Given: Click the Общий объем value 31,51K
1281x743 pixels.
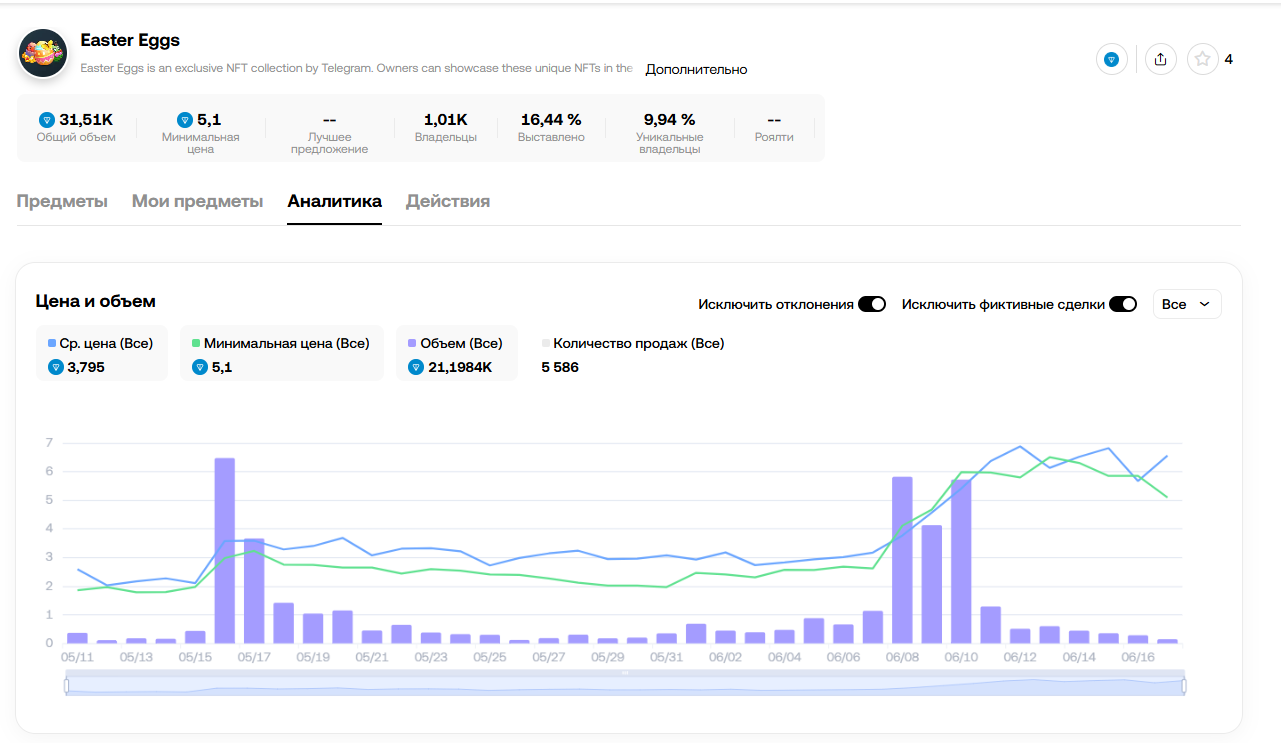Looking at the screenshot, I should [87, 120].
